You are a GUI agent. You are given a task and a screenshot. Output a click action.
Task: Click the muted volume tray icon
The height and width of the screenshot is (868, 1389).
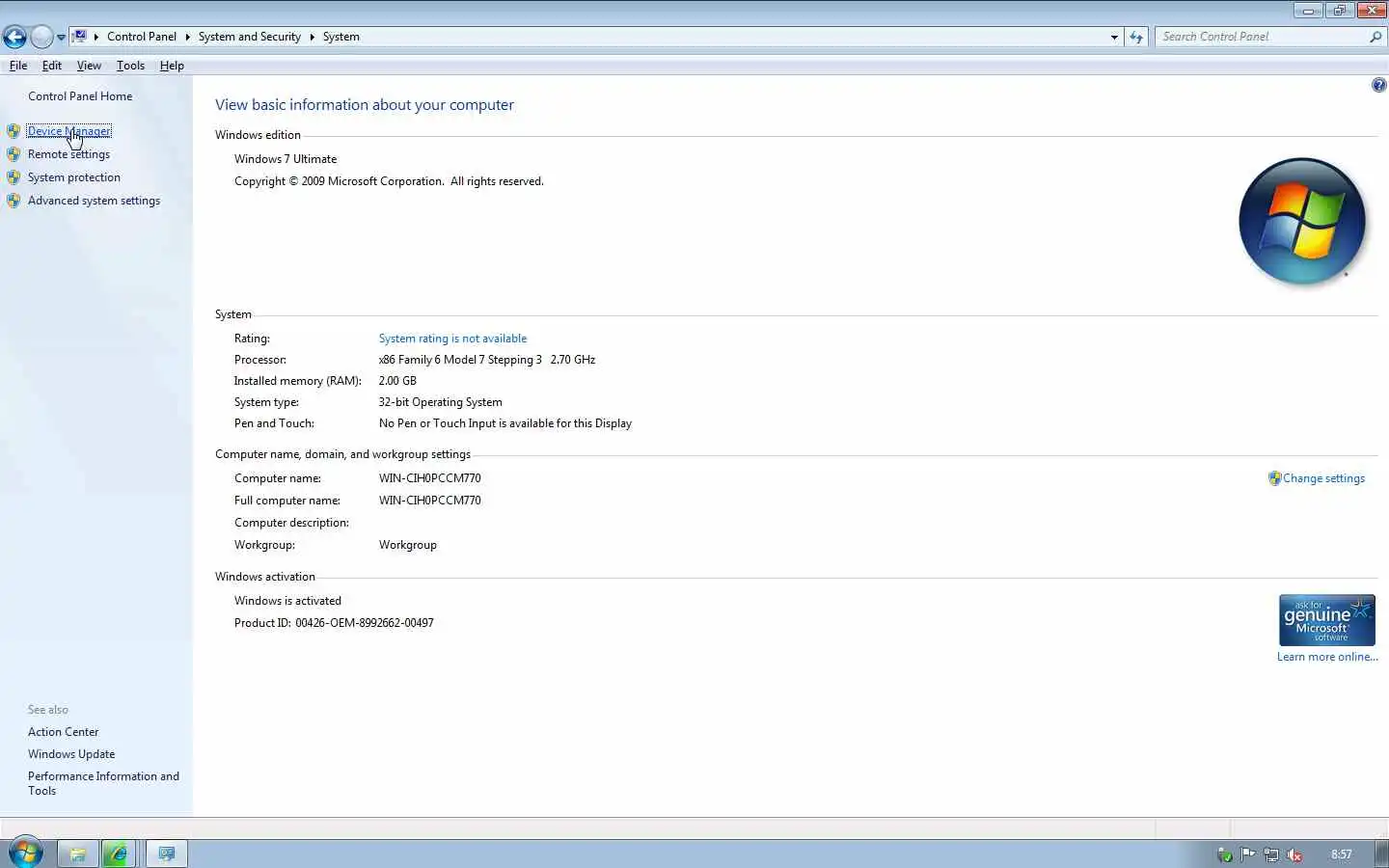1294,854
